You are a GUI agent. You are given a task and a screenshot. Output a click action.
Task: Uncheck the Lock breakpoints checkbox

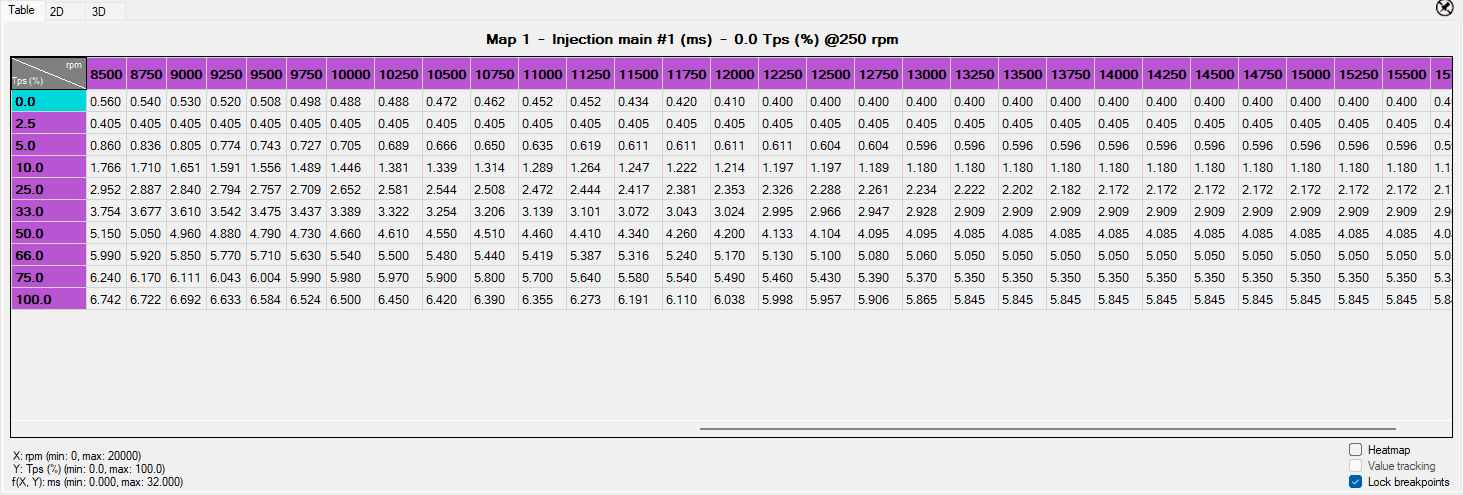click(1356, 482)
